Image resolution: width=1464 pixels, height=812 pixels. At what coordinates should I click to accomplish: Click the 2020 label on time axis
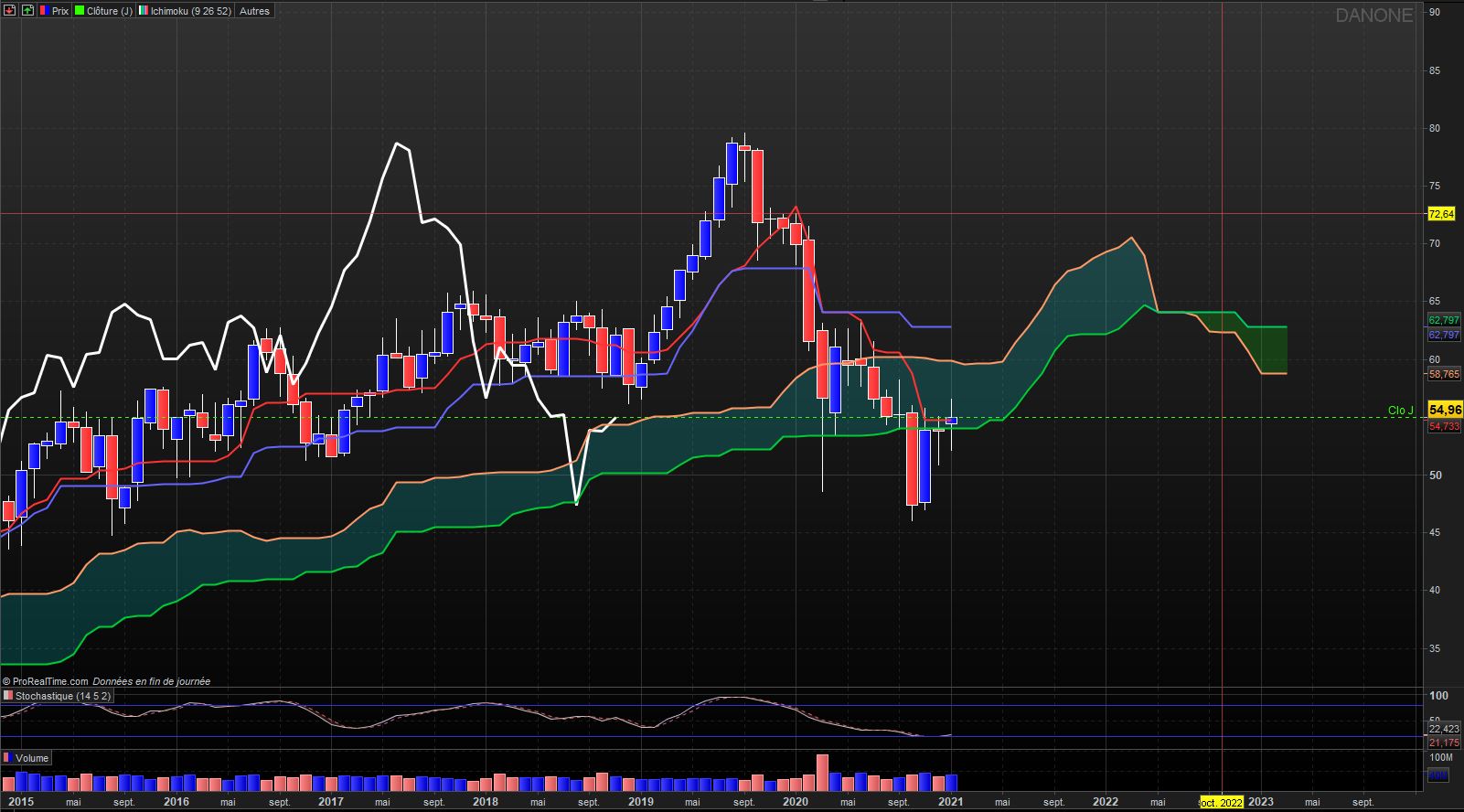[x=796, y=802]
